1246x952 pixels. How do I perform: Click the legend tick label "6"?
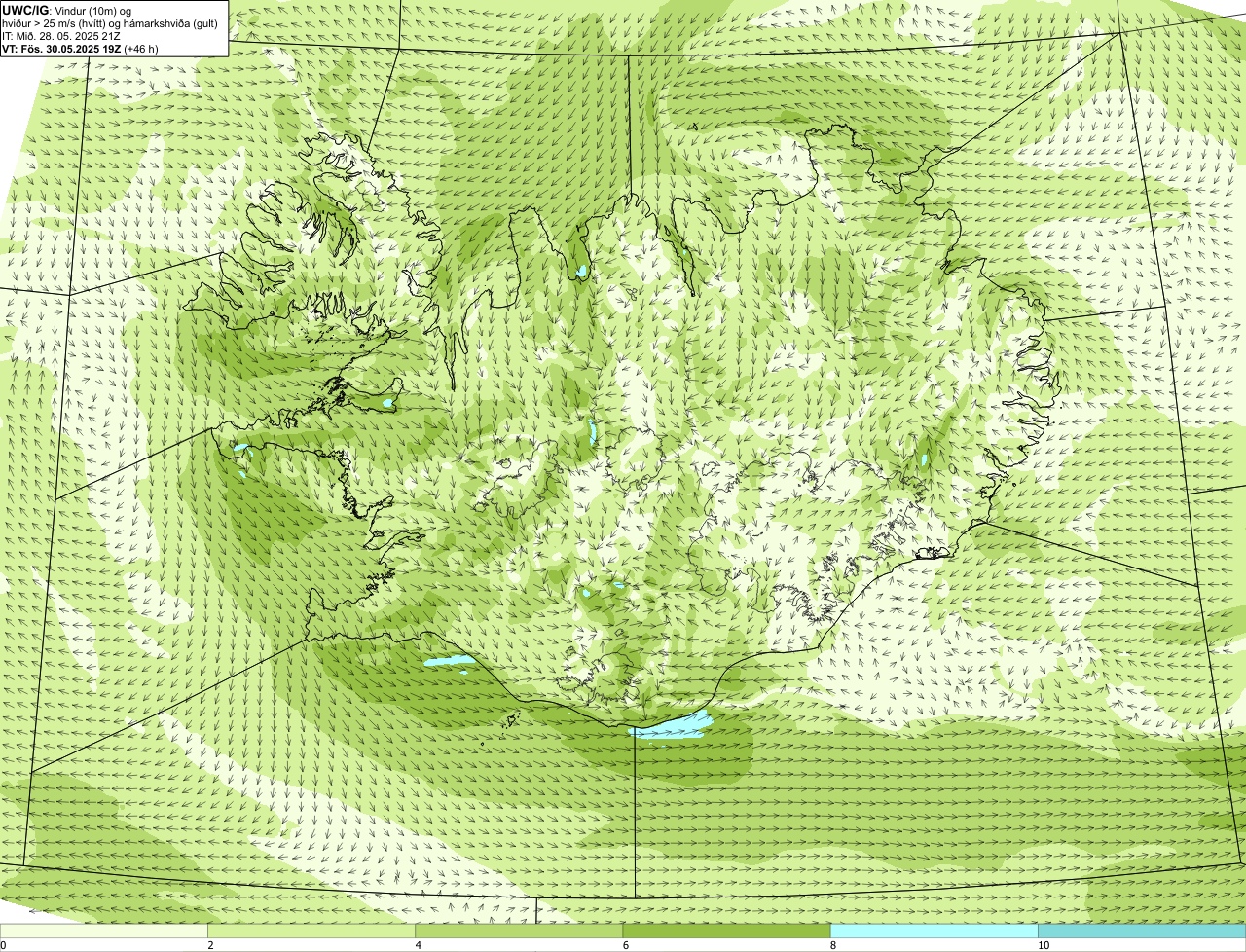point(625,945)
